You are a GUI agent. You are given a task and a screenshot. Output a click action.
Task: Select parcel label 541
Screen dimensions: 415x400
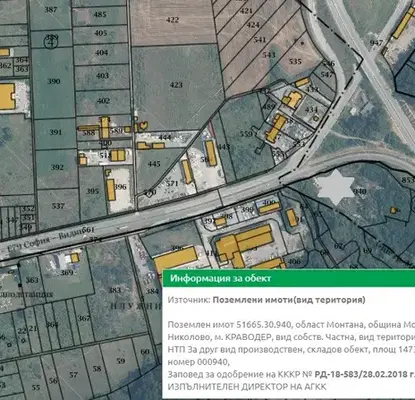(x=260, y=40)
